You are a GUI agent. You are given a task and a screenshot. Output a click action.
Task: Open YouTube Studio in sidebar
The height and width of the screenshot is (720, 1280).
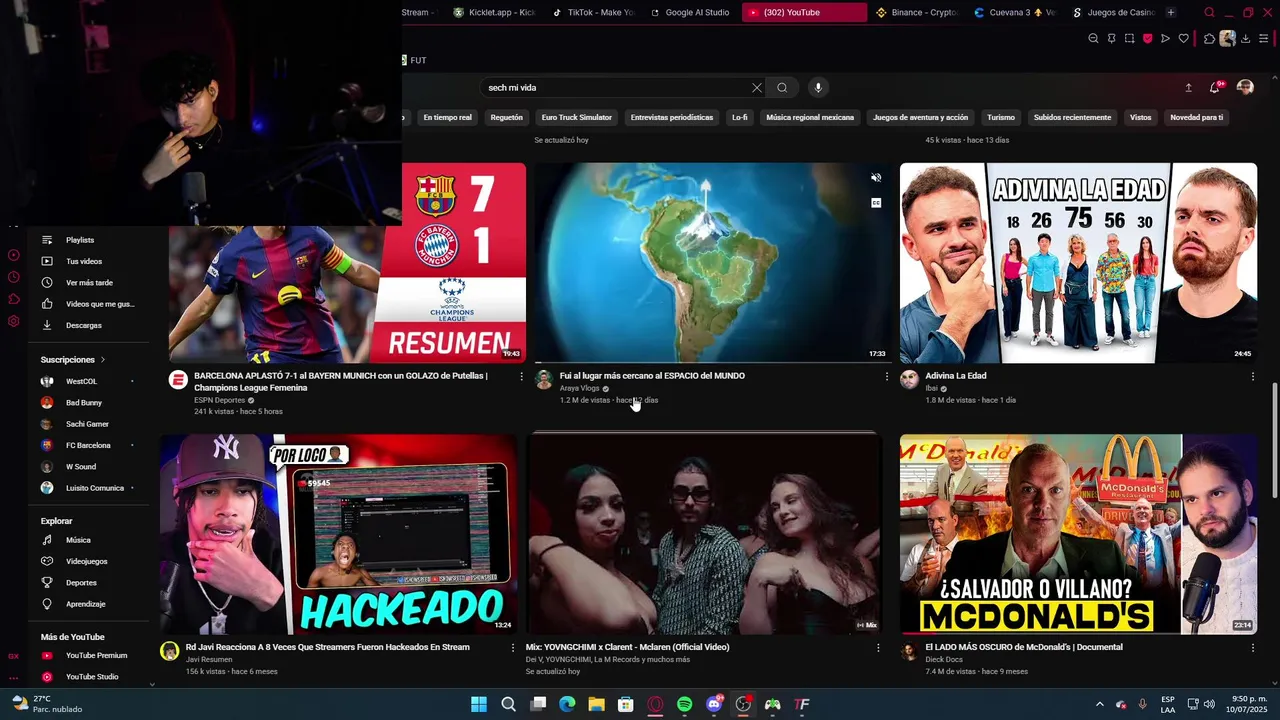[x=92, y=677]
